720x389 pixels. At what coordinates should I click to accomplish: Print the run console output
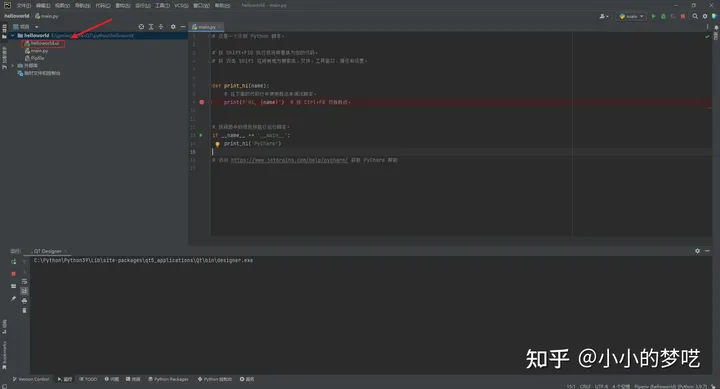(24, 301)
